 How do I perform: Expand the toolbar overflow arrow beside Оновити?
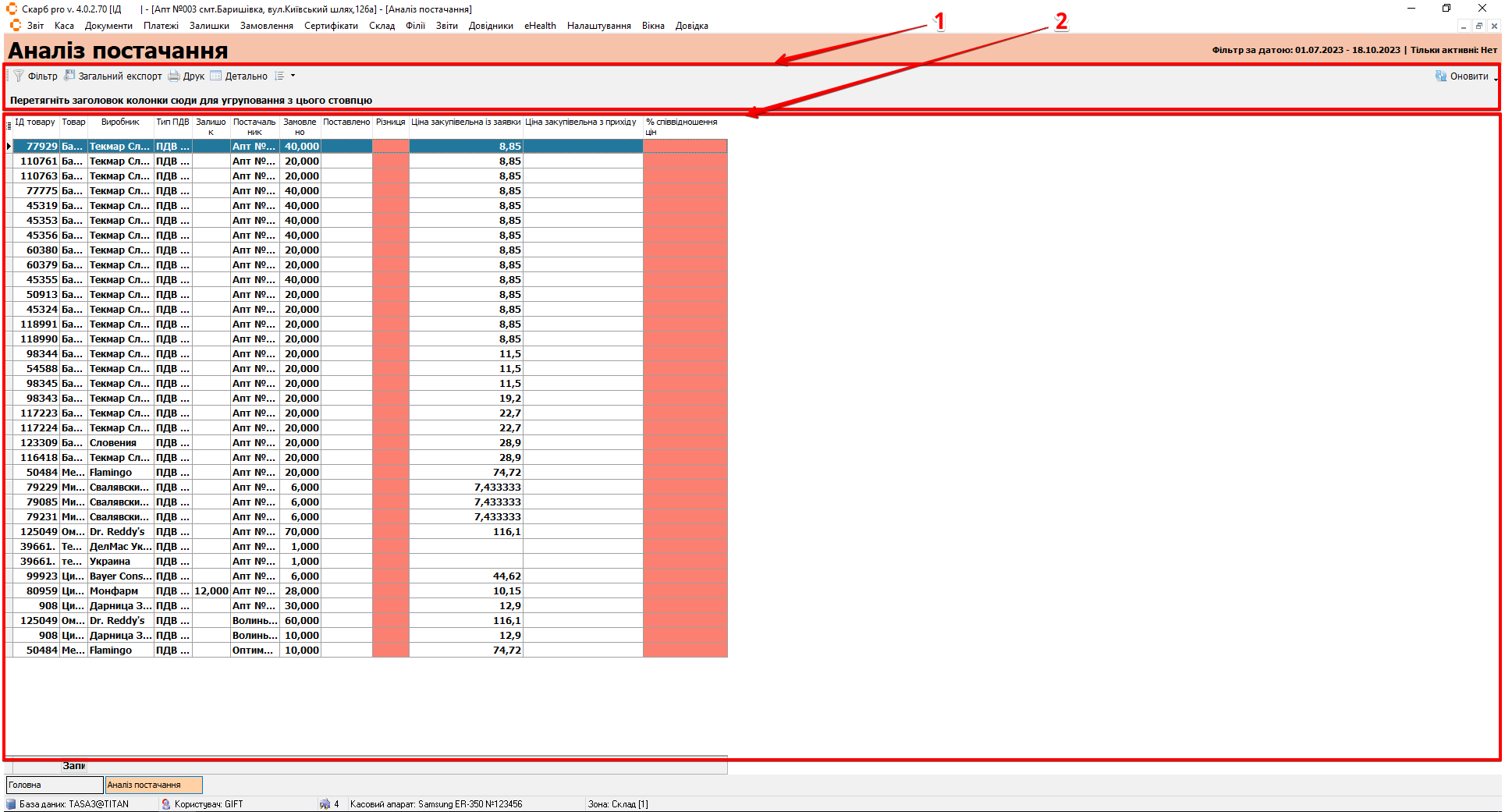pos(1496,80)
